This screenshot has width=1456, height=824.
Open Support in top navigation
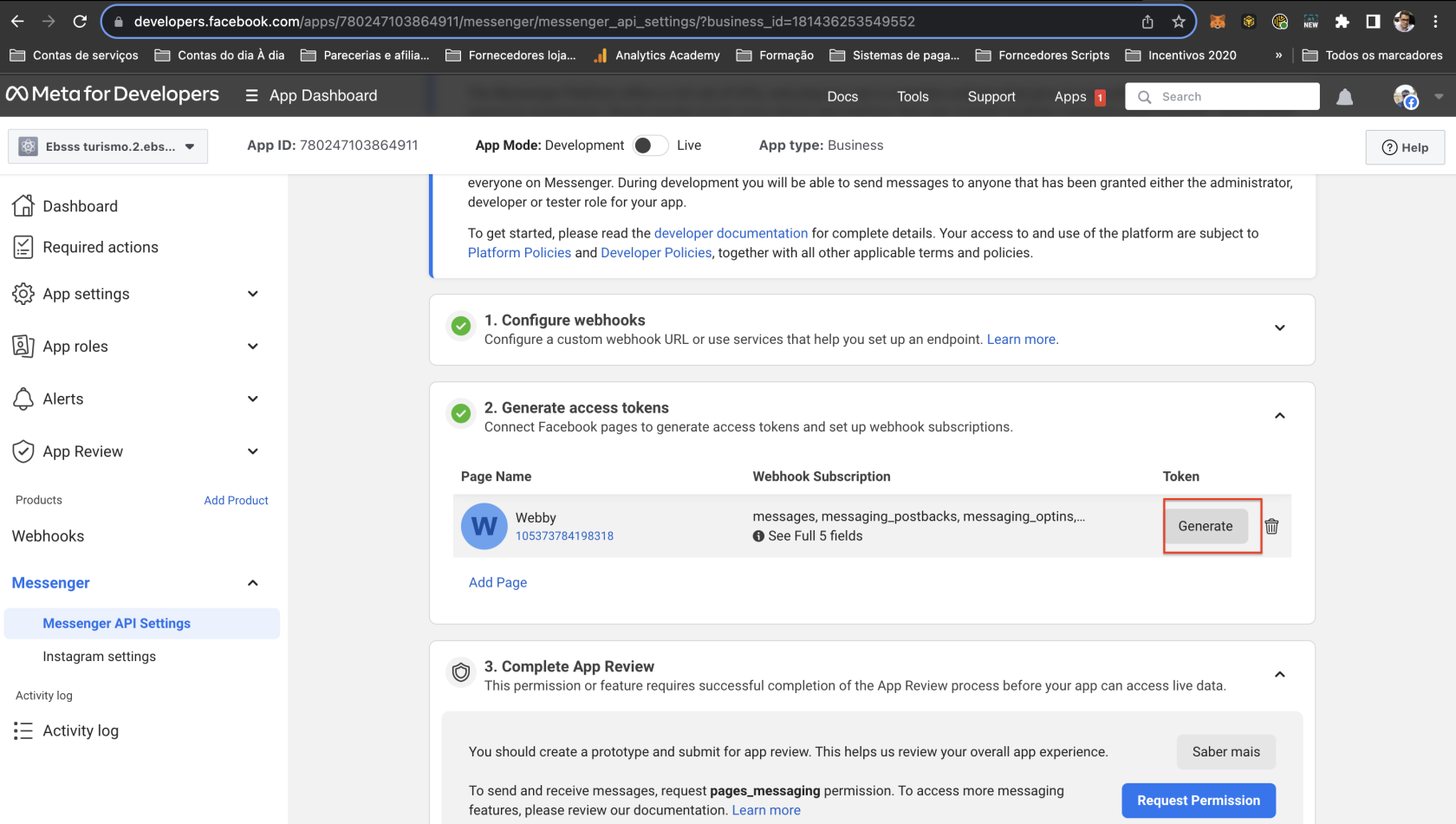(x=991, y=97)
